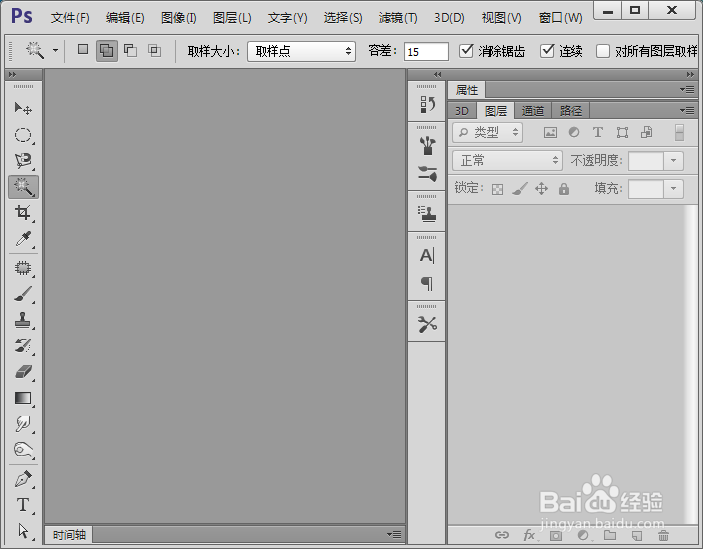Toggle the 连续 contiguous checkbox
The width and height of the screenshot is (703, 549).
coord(547,51)
